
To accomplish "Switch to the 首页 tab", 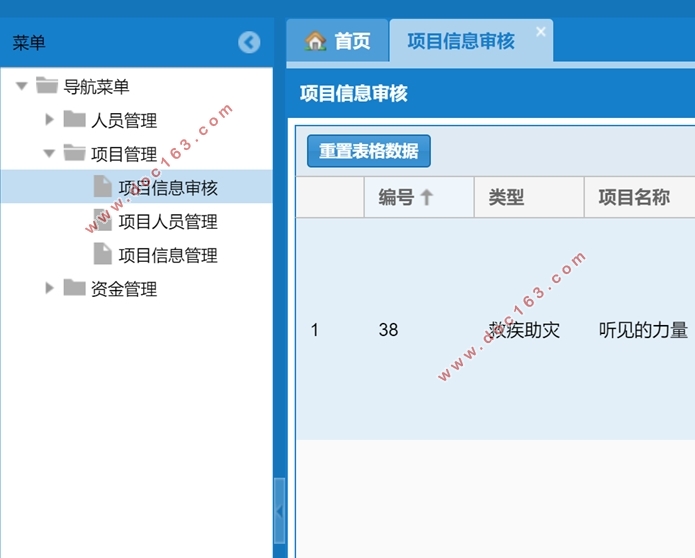I will (x=337, y=41).
